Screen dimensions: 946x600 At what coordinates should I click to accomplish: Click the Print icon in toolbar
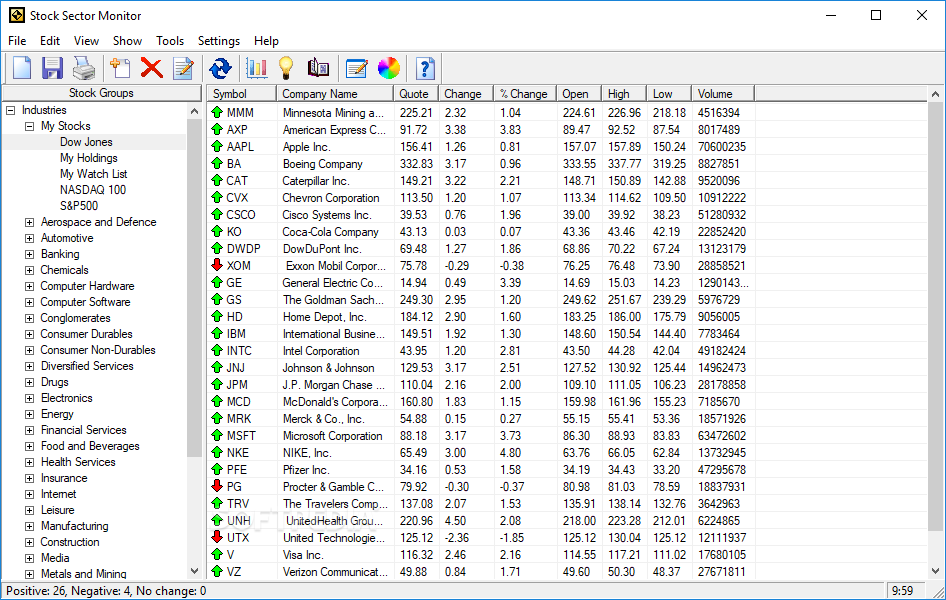click(x=84, y=68)
